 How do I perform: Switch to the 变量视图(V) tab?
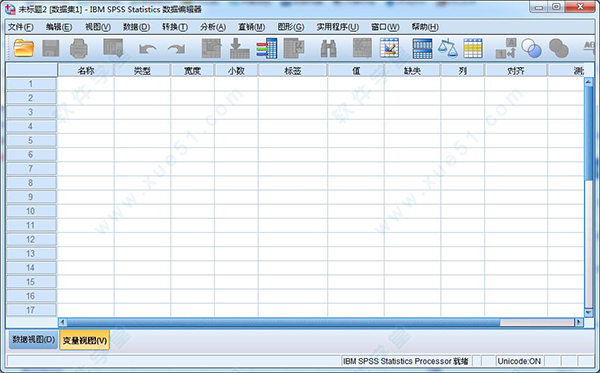coord(85,340)
